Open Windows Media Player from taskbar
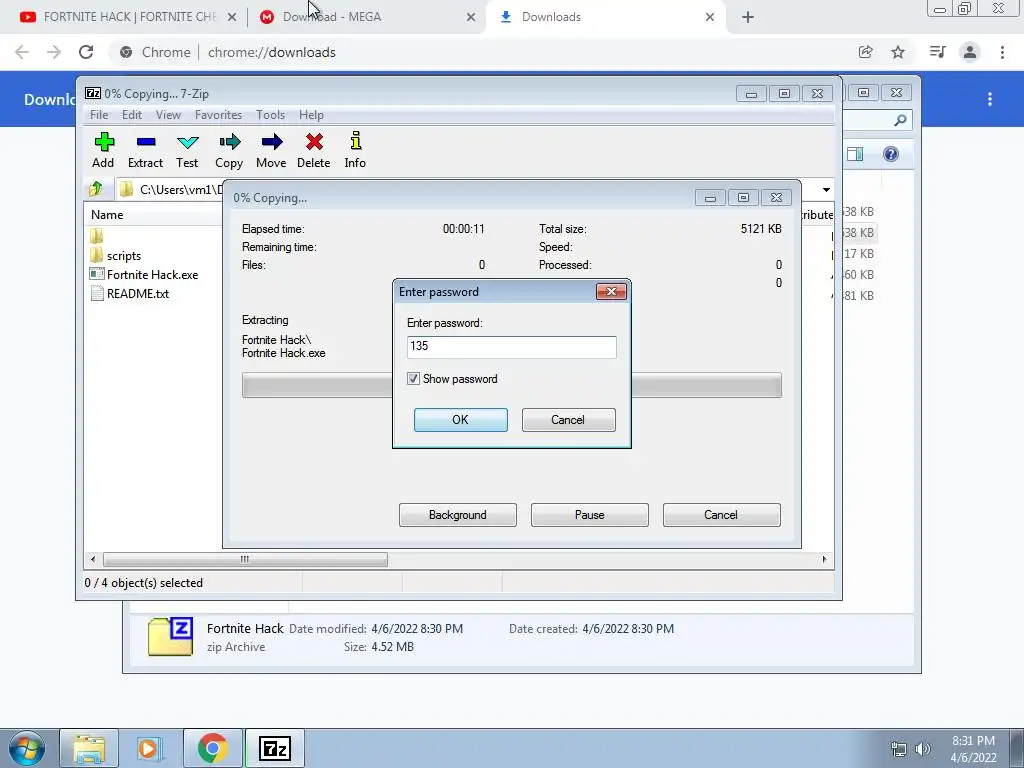The width and height of the screenshot is (1024, 768). (149, 748)
